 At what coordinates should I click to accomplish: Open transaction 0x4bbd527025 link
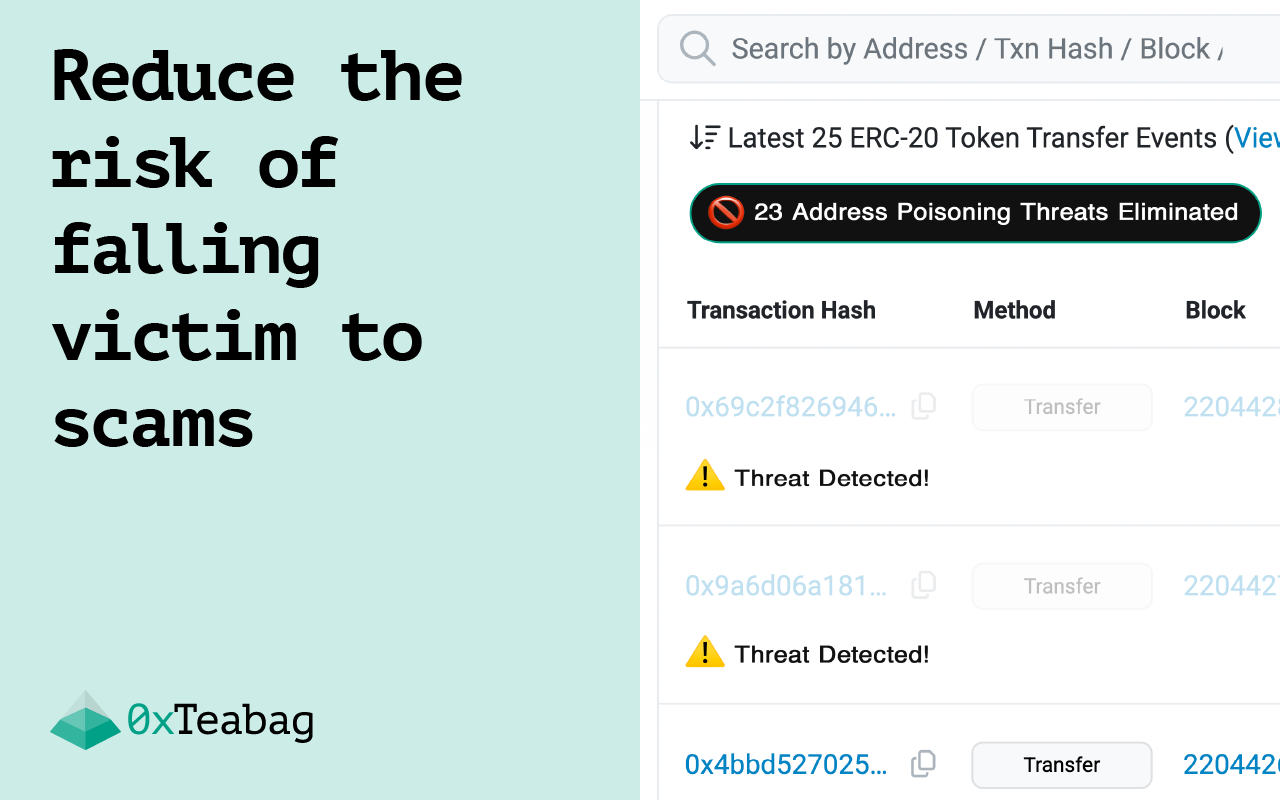click(786, 765)
